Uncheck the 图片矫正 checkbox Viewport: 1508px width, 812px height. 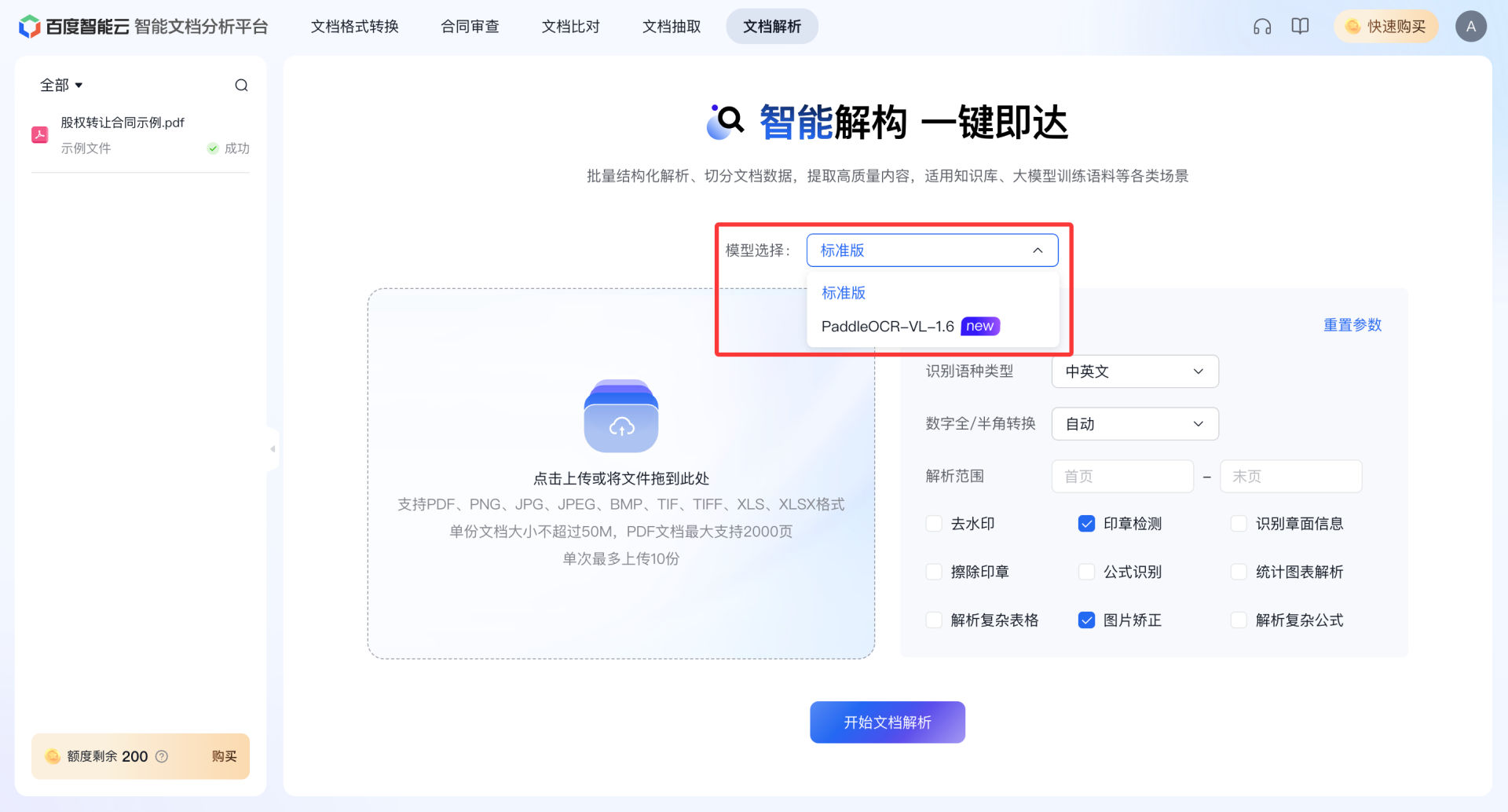pos(1086,620)
